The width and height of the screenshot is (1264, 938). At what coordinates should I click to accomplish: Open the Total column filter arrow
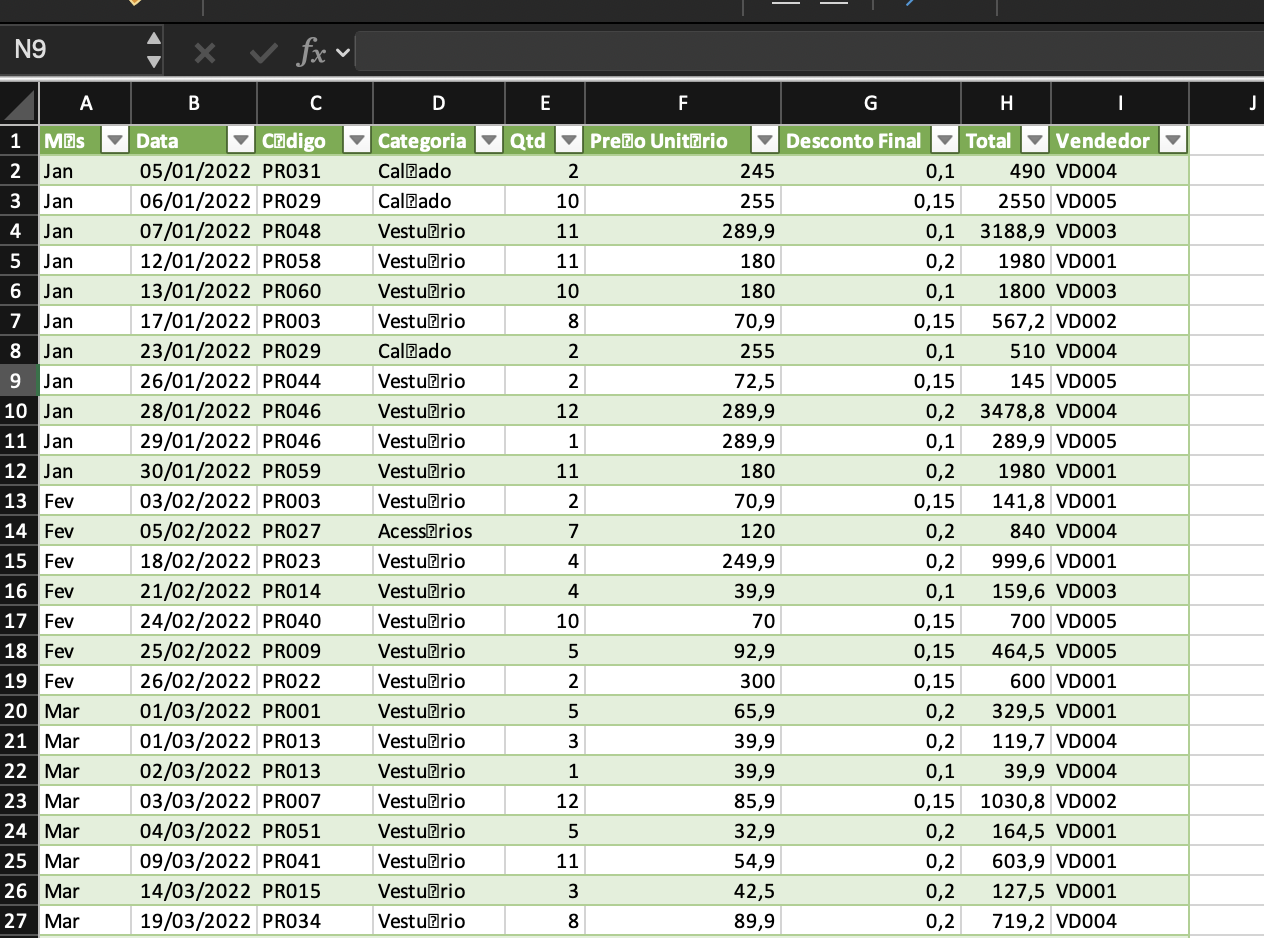coord(1035,141)
